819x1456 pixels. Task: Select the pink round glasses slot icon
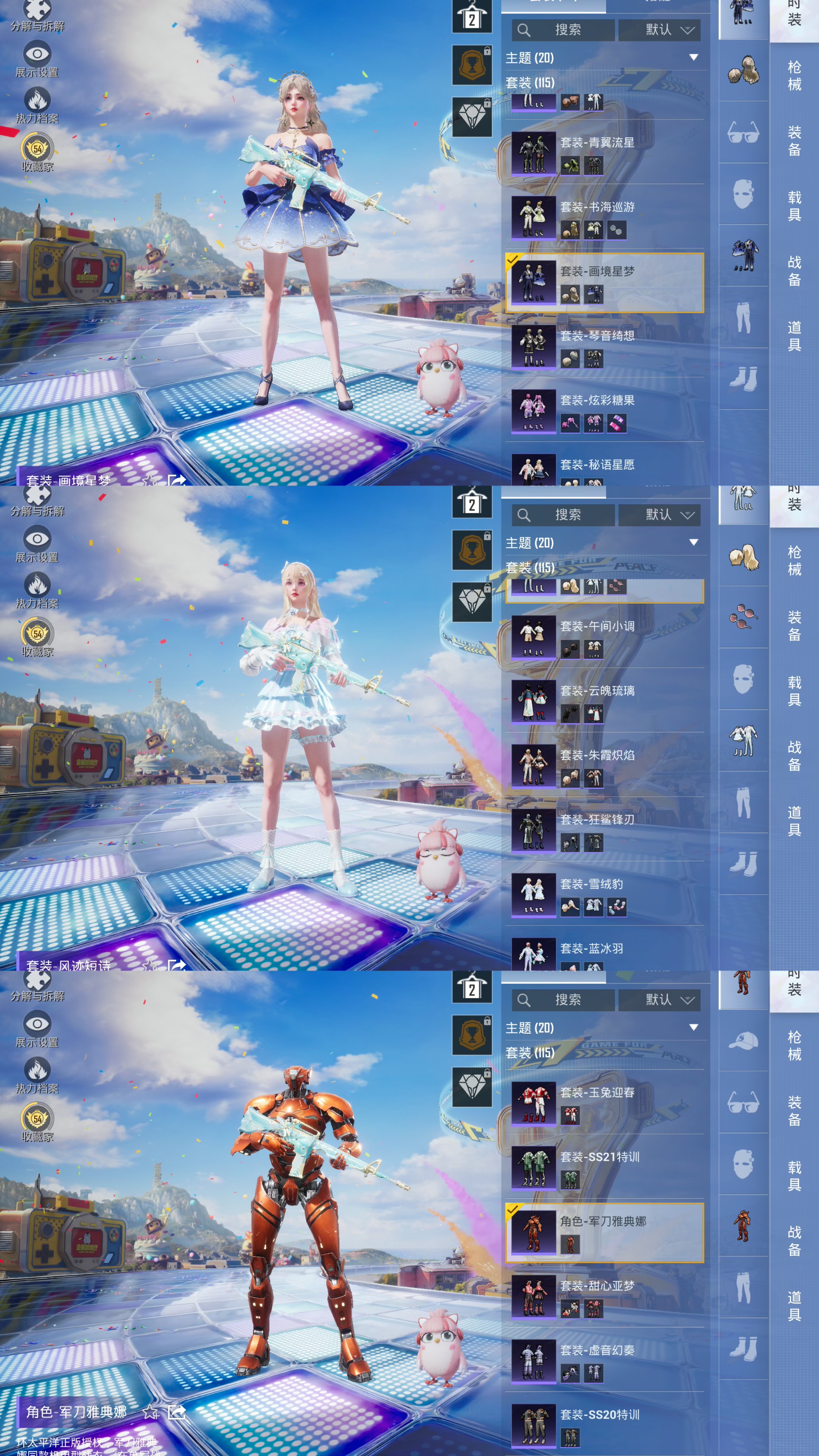click(743, 617)
